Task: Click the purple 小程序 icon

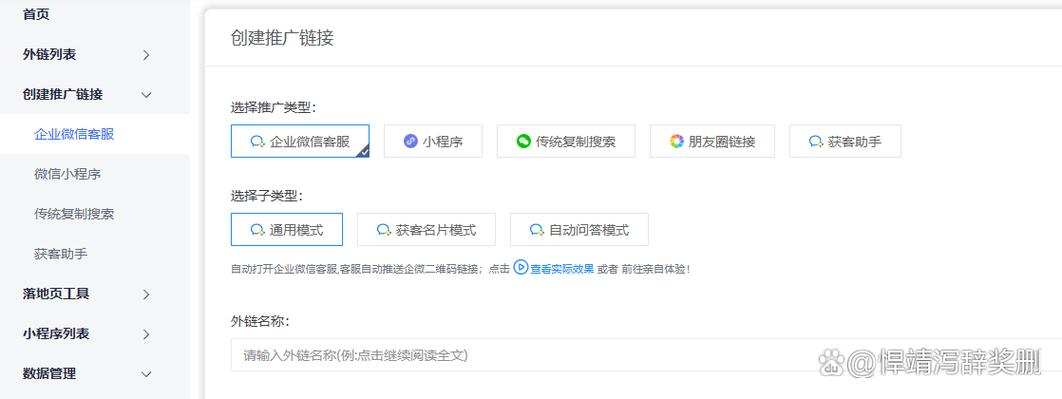Action: coord(410,141)
